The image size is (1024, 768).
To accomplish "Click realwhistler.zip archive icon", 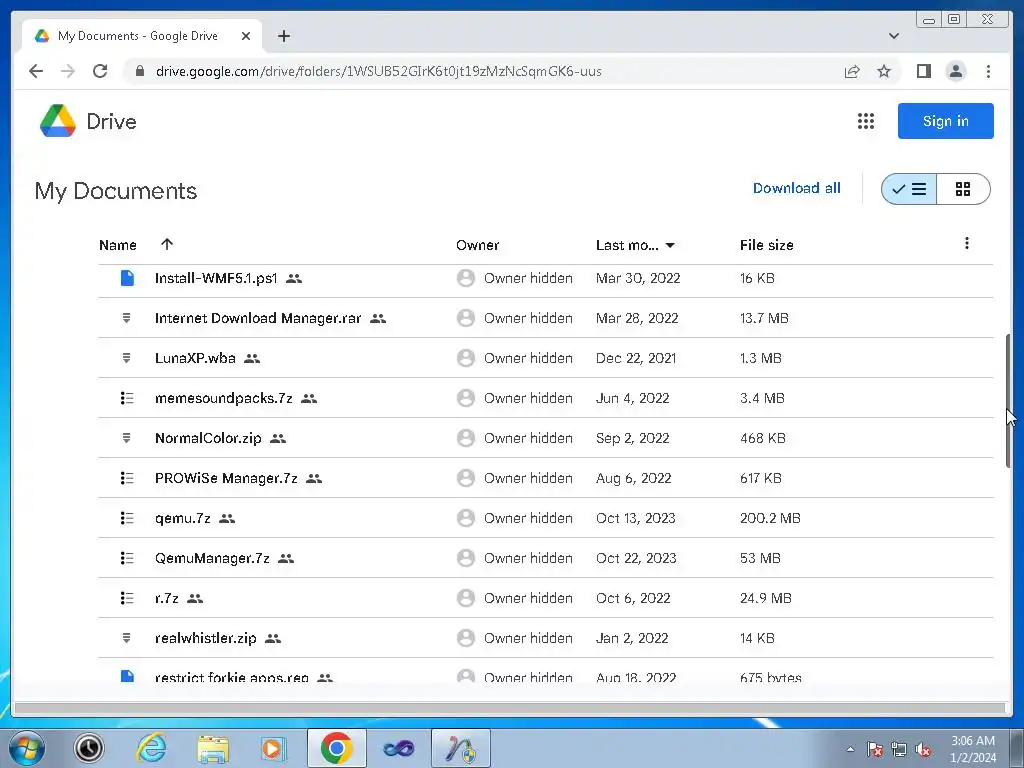I will 127,638.
